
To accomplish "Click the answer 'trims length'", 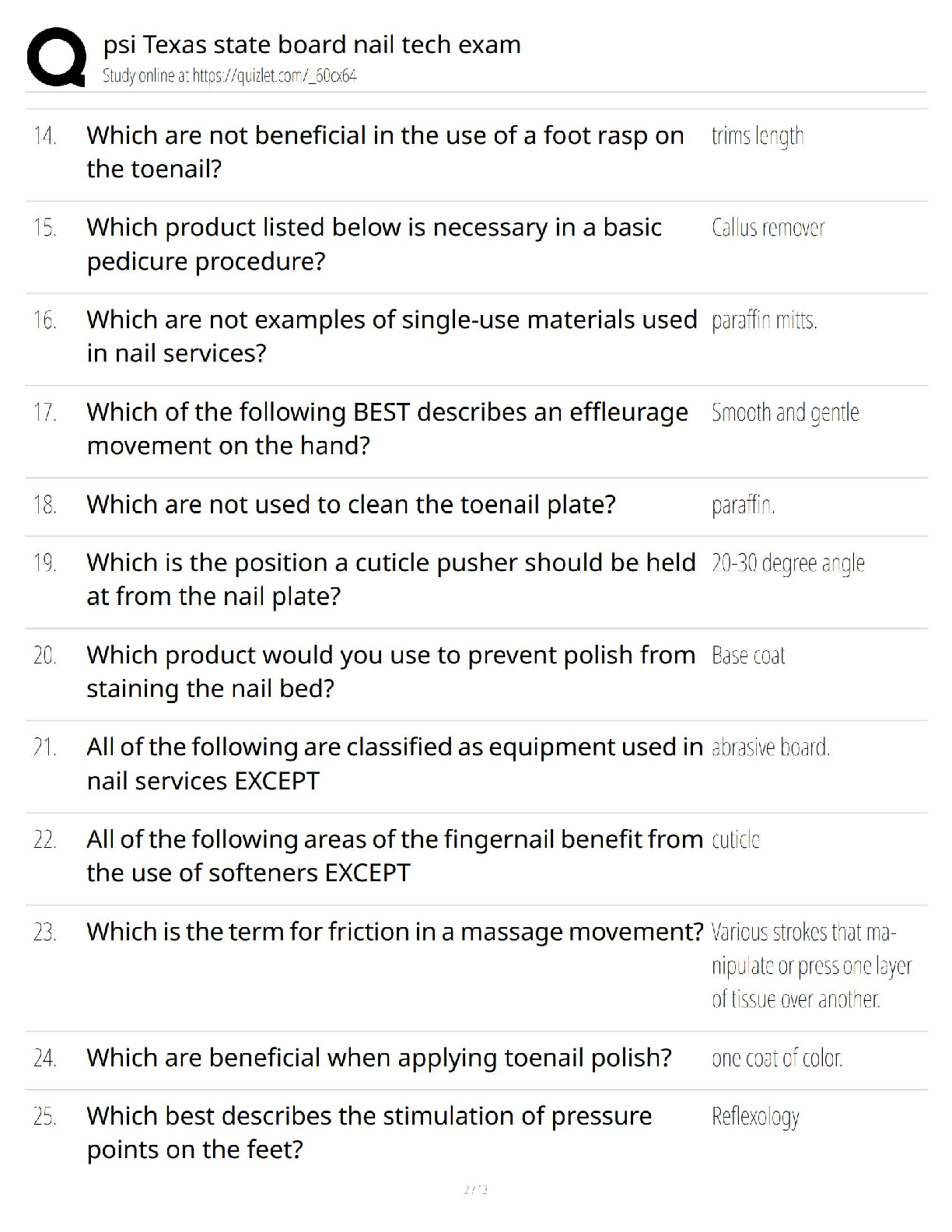I will pos(758,137).
